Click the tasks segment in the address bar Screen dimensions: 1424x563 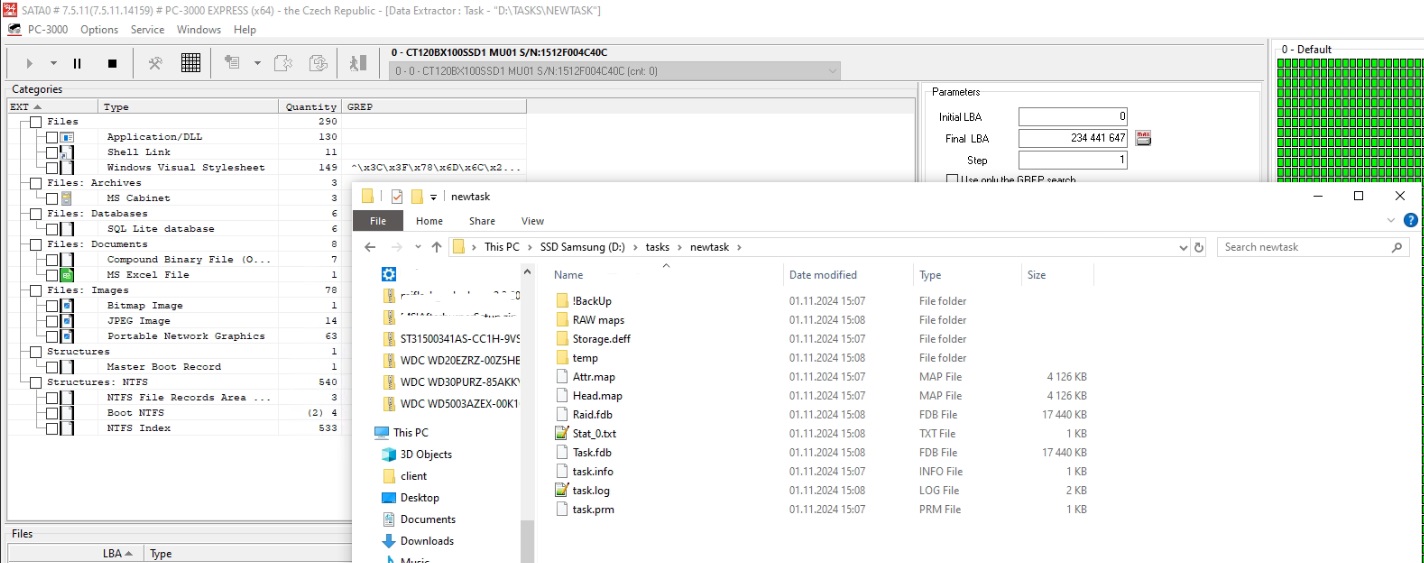coord(657,247)
